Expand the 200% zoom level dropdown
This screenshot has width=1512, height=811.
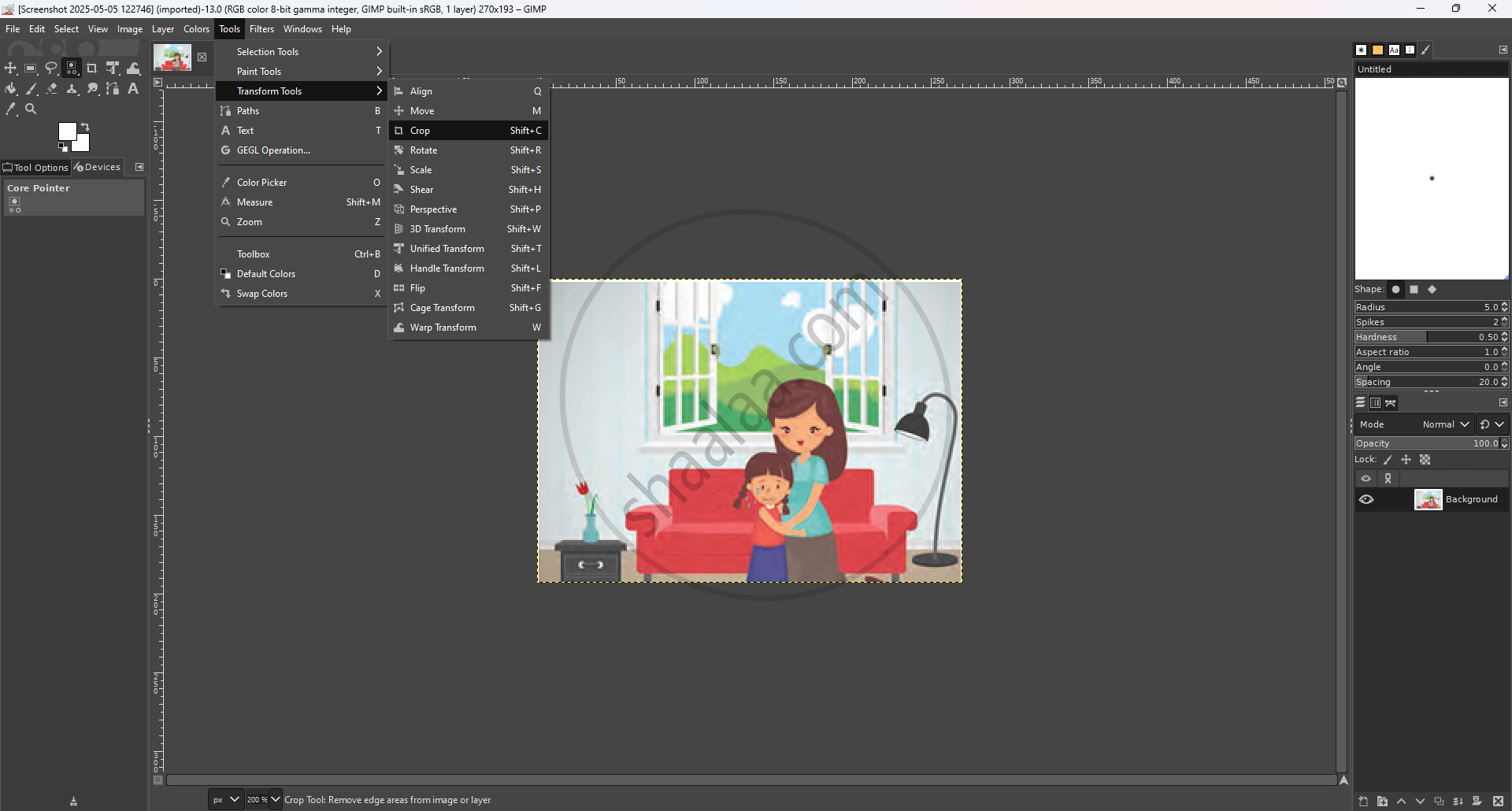(x=275, y=799)
